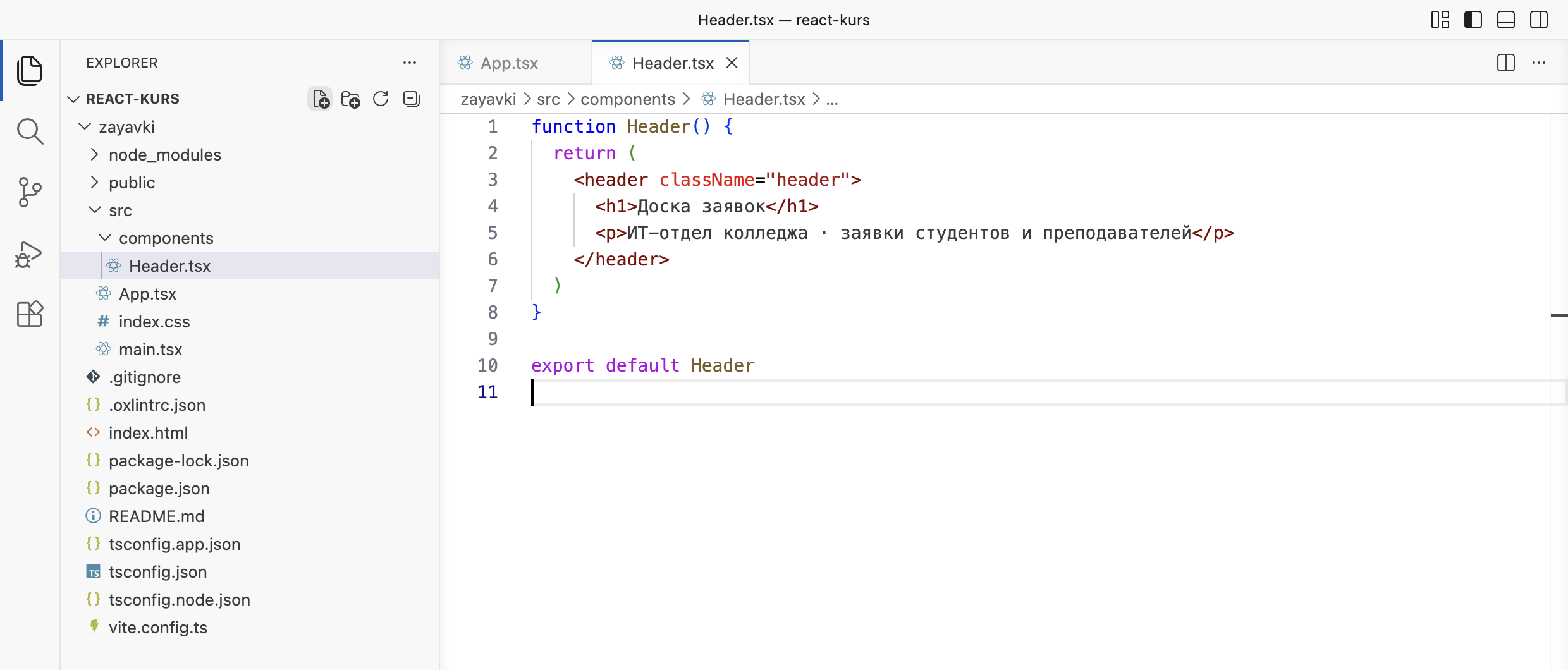Click the New File icon in Explorer

click(x=321, y=99)
